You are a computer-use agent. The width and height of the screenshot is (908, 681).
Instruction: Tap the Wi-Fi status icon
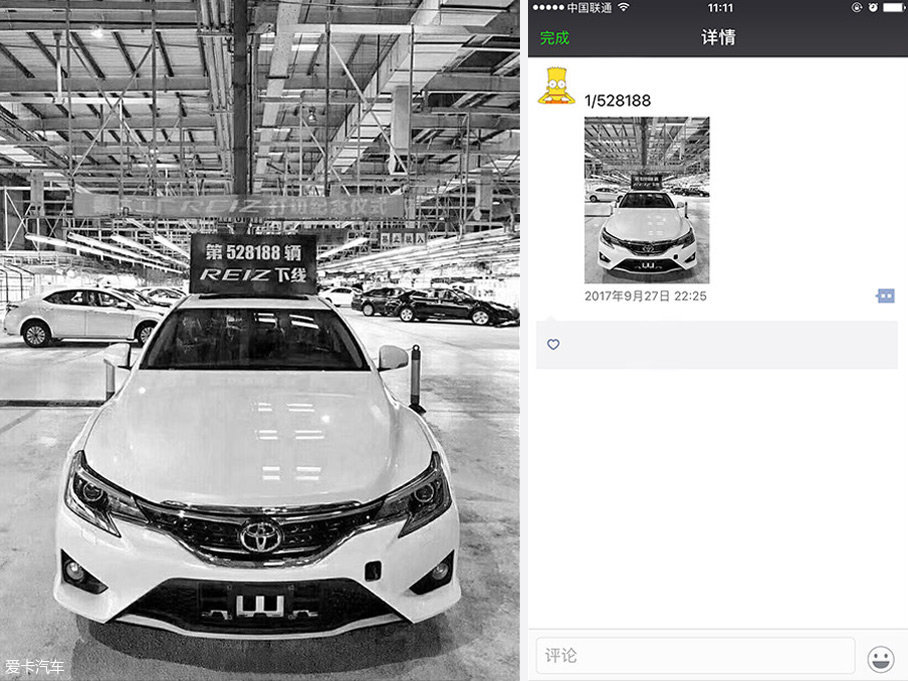[x=624, y=8]
